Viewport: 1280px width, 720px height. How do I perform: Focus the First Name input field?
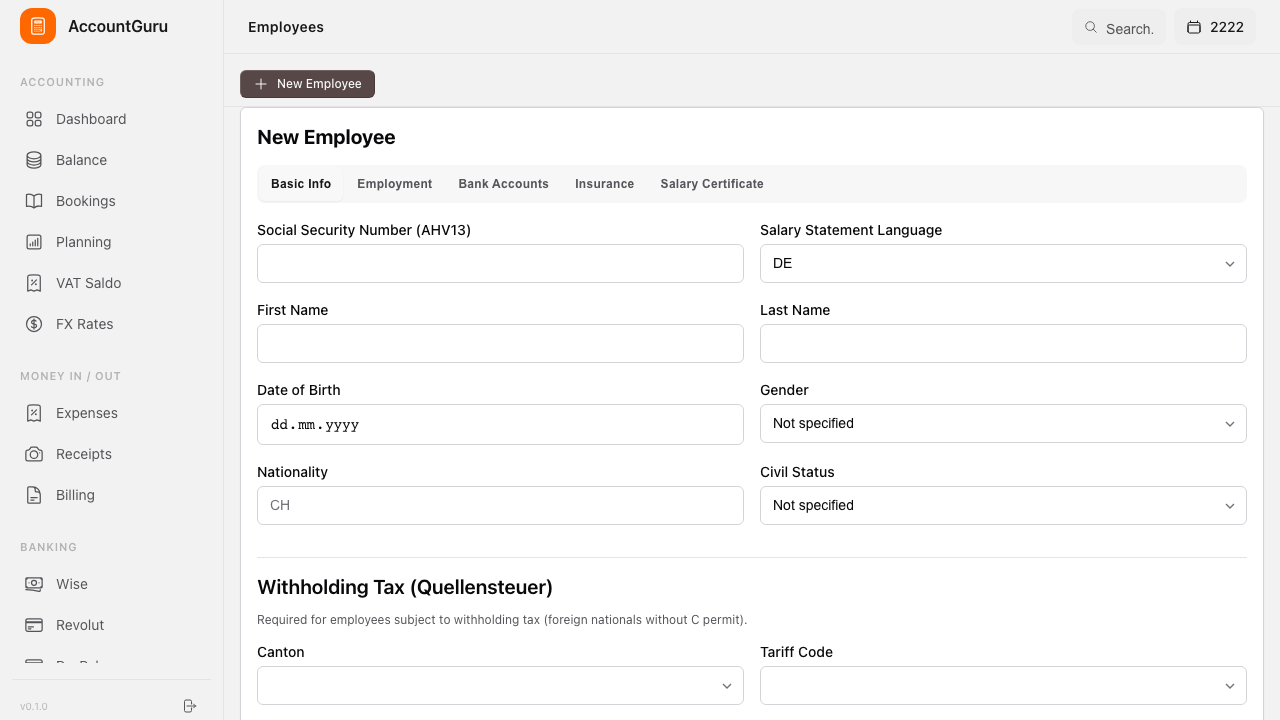500,343
